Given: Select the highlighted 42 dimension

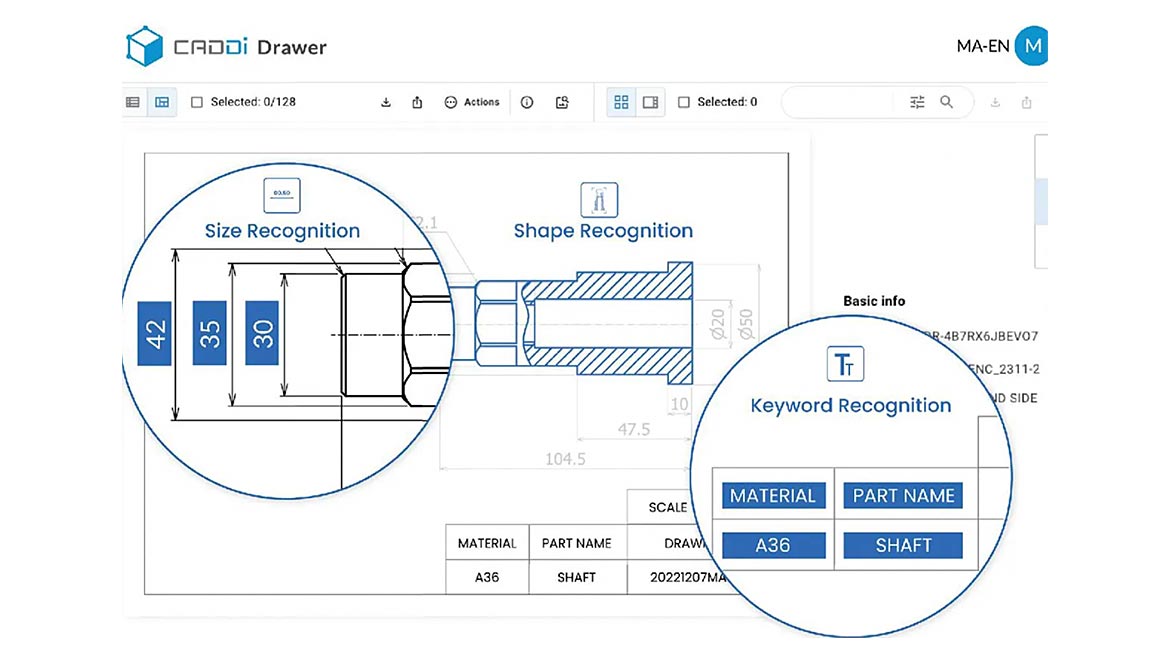Looking at the screenshot, I should tap(154, 333).
